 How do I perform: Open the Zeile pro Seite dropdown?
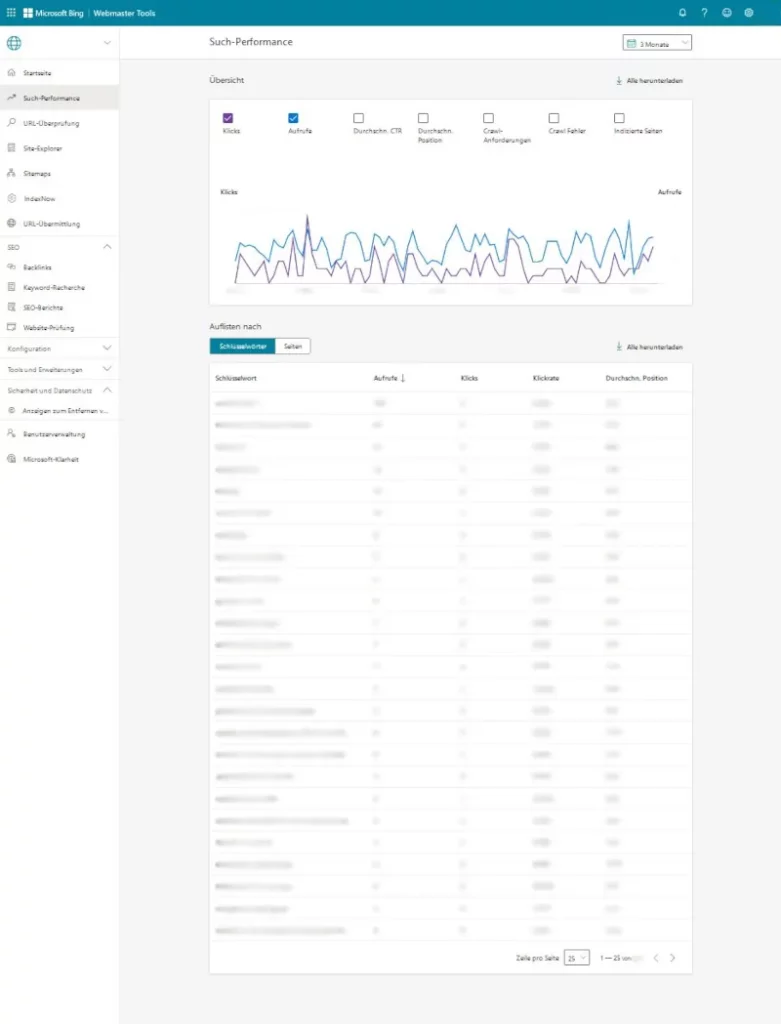(x=576, y=957)
